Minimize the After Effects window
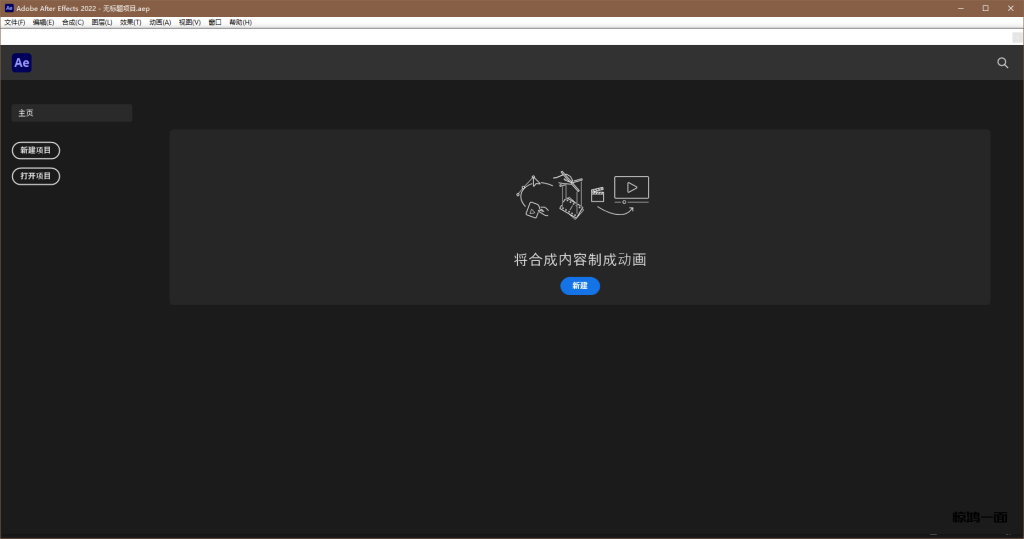The width and height of the screenshot is (1024, 539). (x=957, y=7)
